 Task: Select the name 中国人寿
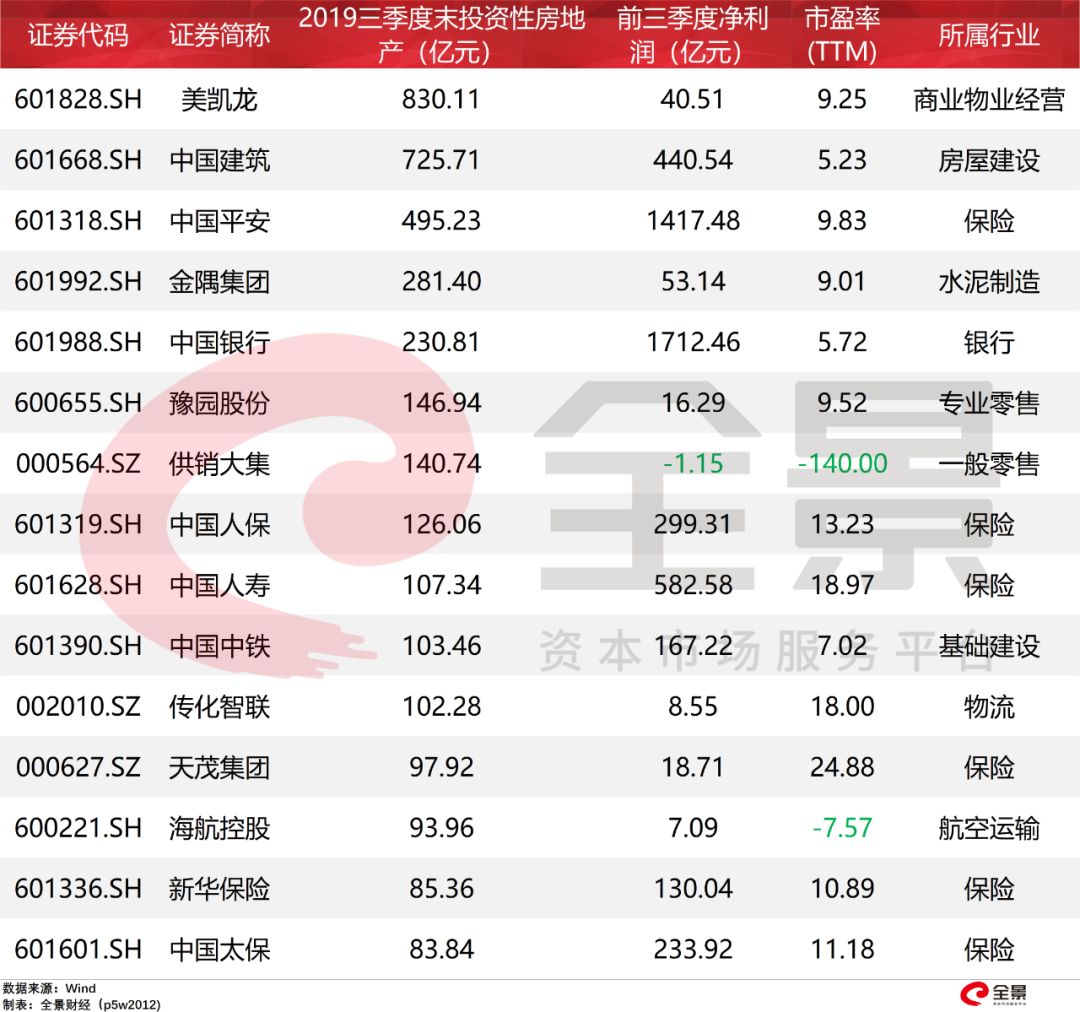coord(219,586)
